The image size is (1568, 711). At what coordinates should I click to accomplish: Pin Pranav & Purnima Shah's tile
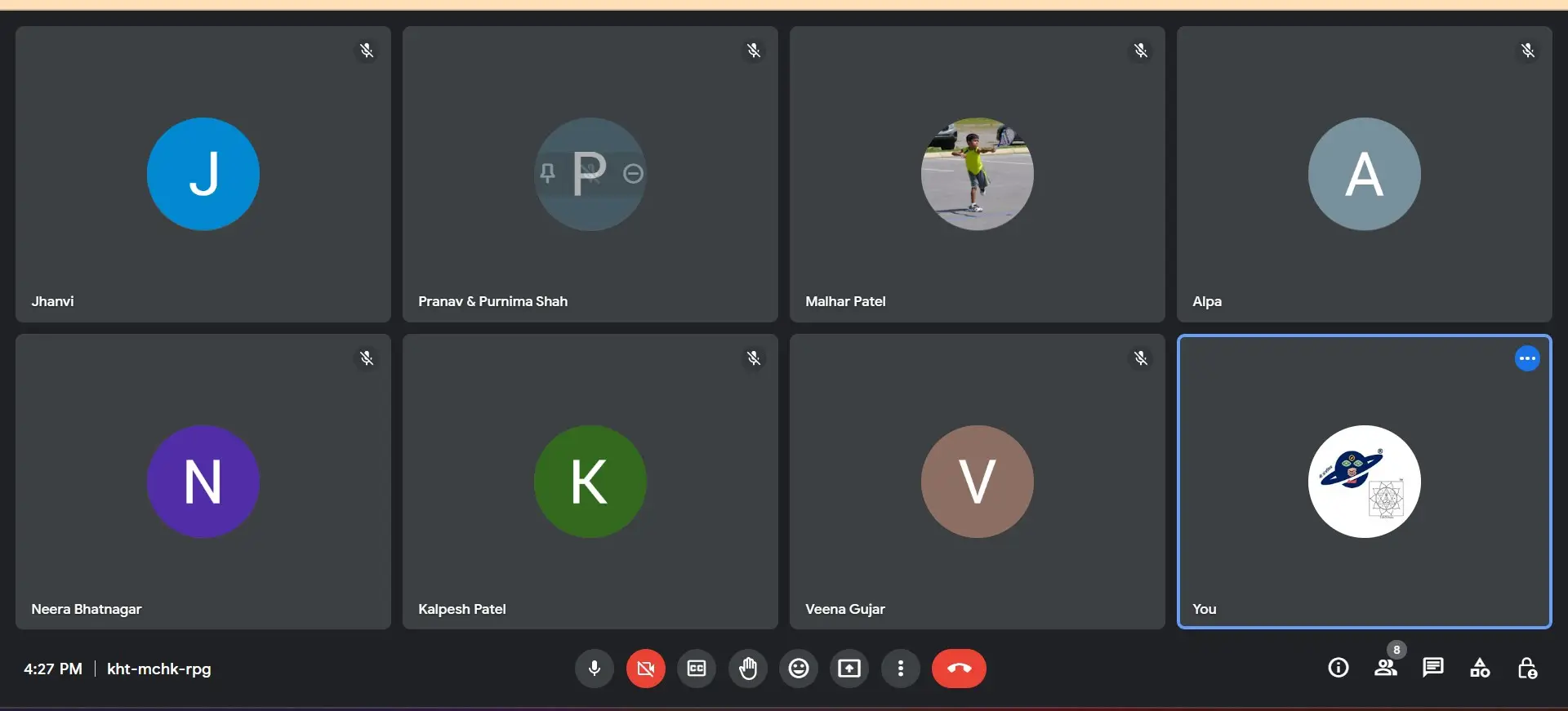[x=547, y=173]
